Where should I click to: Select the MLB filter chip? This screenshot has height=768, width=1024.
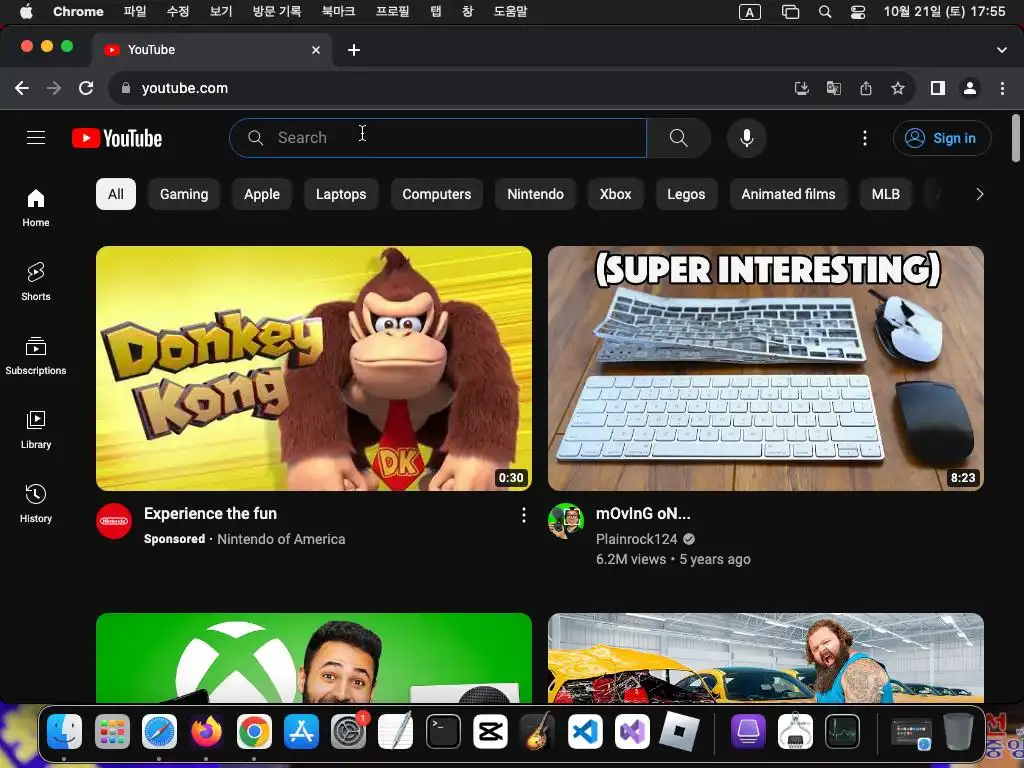[x=886, y=194]
